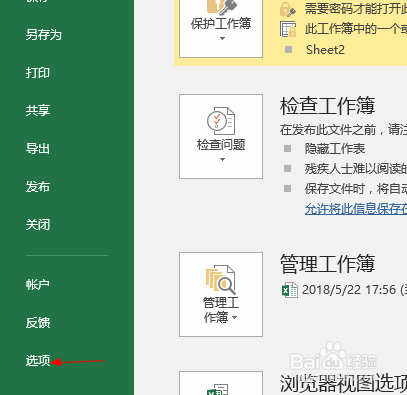Click the 浏览器视图选项 Excel icon button
Viewport: 407px width, 395px height.
[221, 383]
